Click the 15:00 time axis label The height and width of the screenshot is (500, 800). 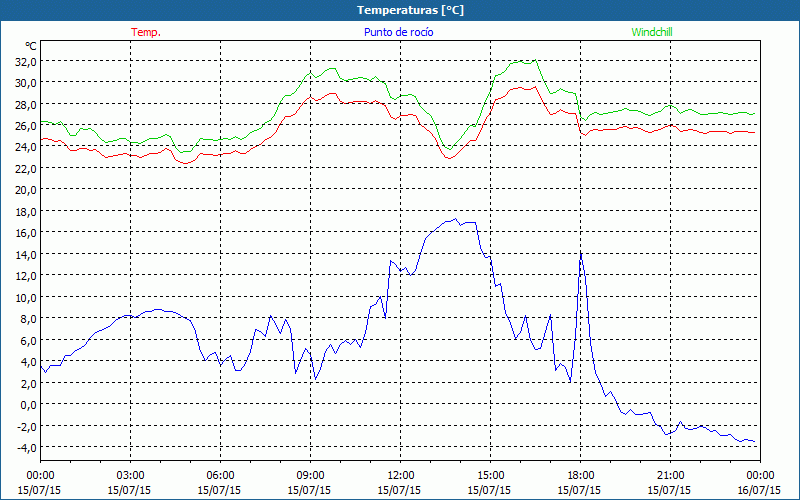click(x=490, y=476)
